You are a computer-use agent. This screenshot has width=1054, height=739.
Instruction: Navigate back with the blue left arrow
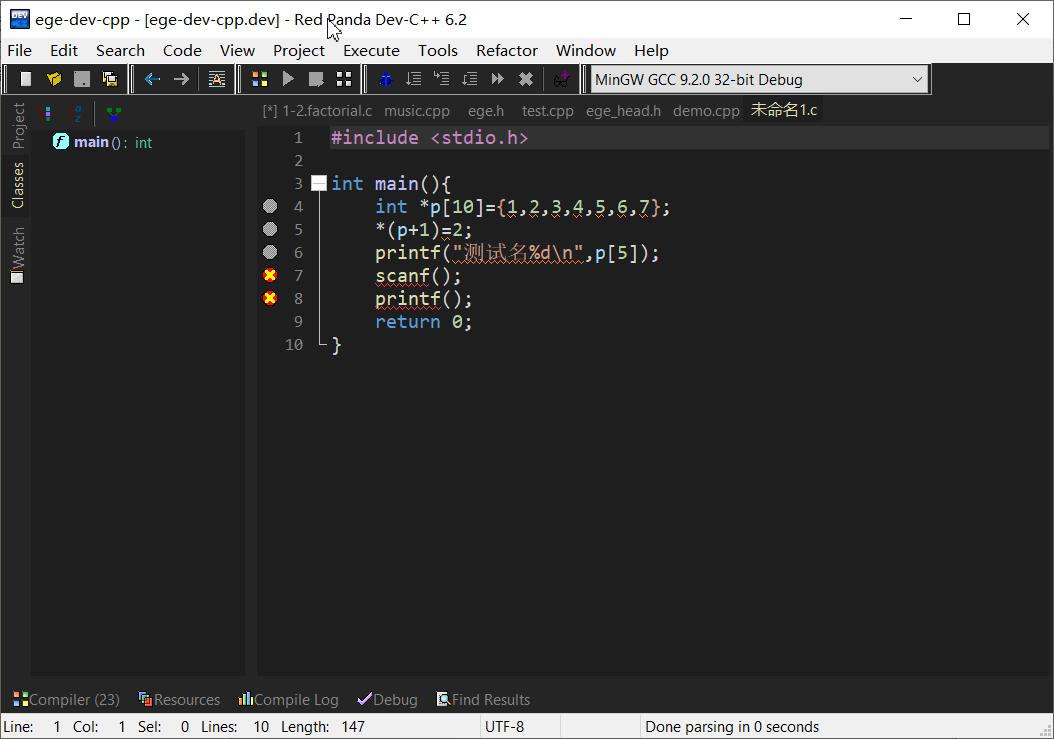153,79
